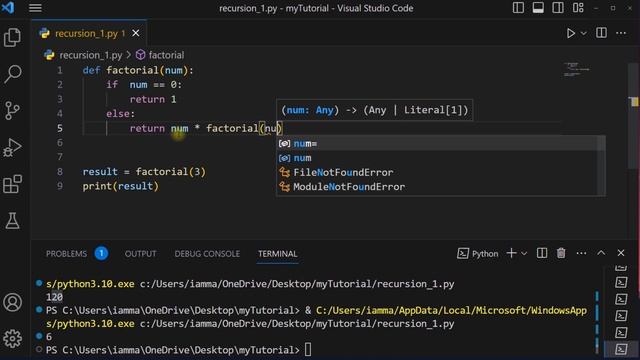
Task: Click the code minimap preview
Action: [x=576, y=70]
